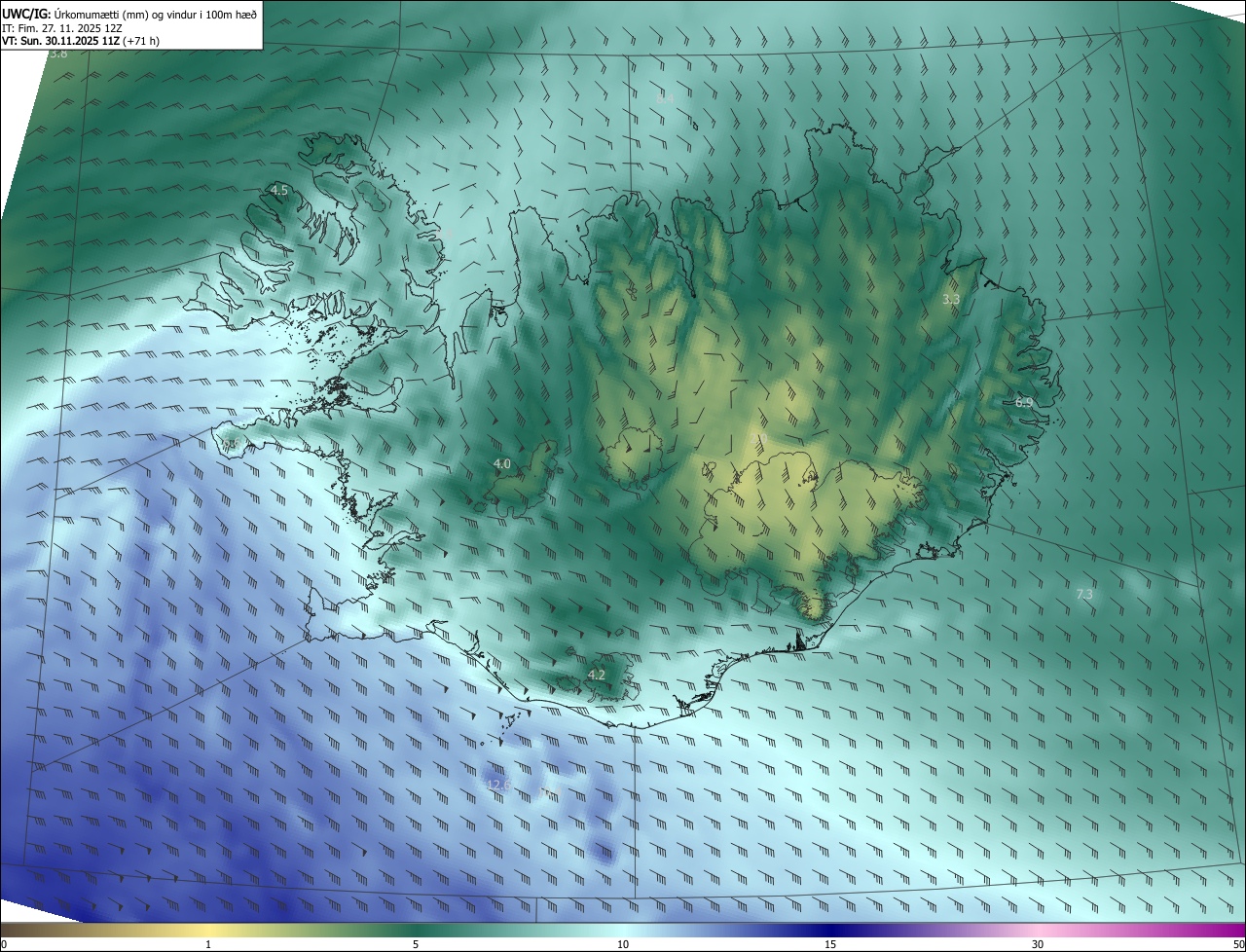Click the faint '3.8' value label
The image size is (1246, 952).
click(58, 54)
